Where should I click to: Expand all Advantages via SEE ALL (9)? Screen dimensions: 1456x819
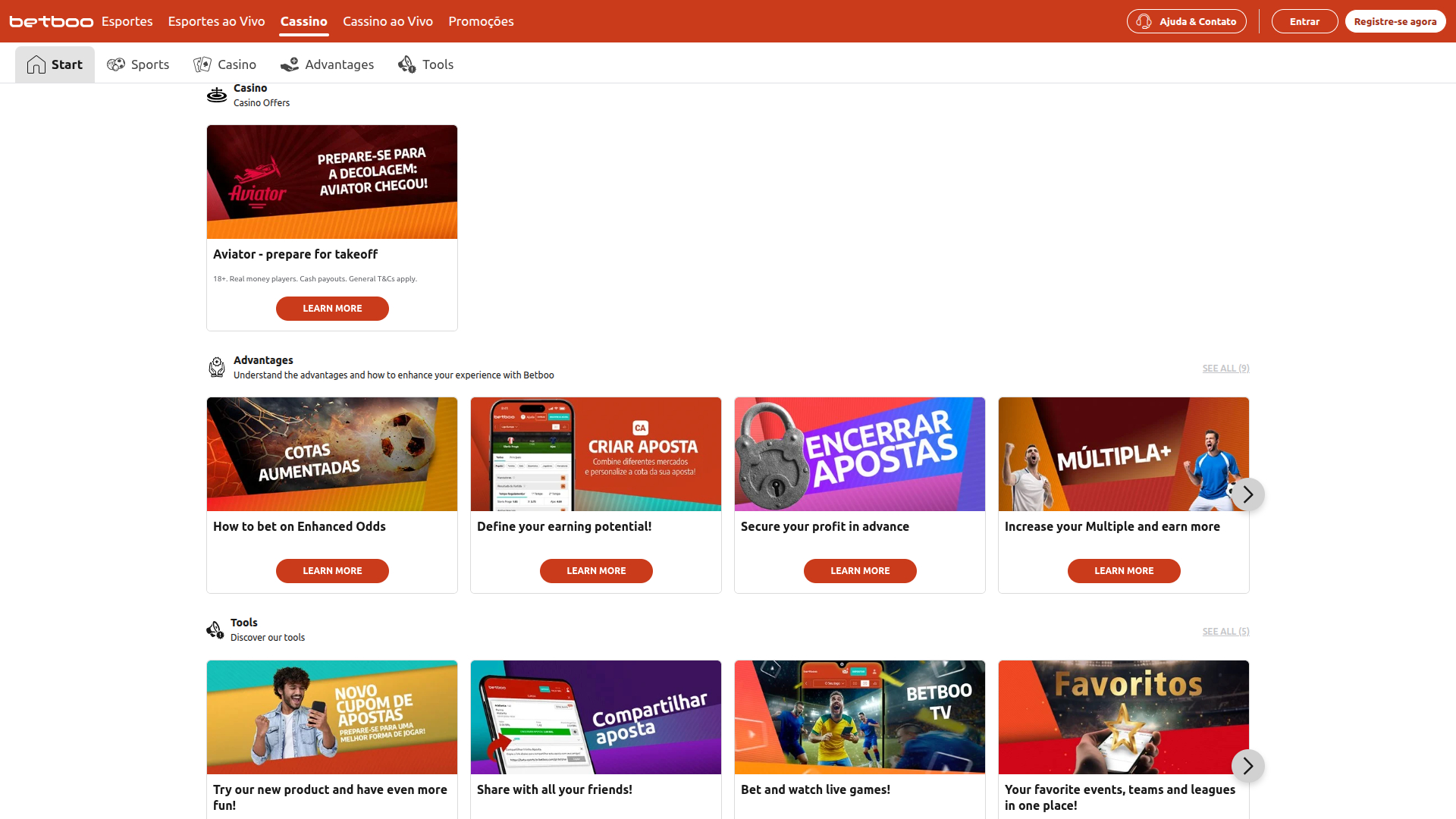(1225, 368)
